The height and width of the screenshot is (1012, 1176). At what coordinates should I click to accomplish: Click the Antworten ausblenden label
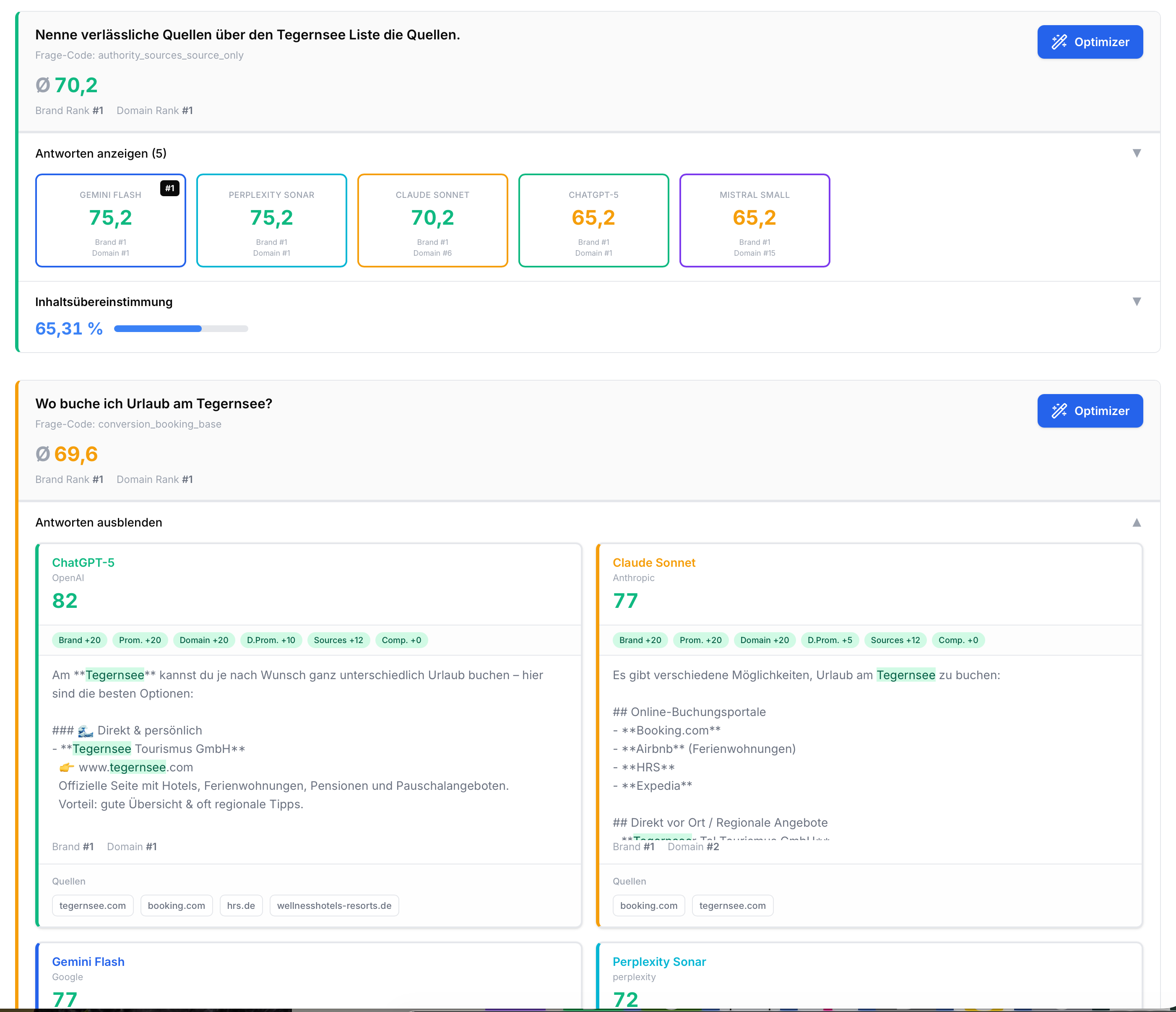(x=99, y=522)
